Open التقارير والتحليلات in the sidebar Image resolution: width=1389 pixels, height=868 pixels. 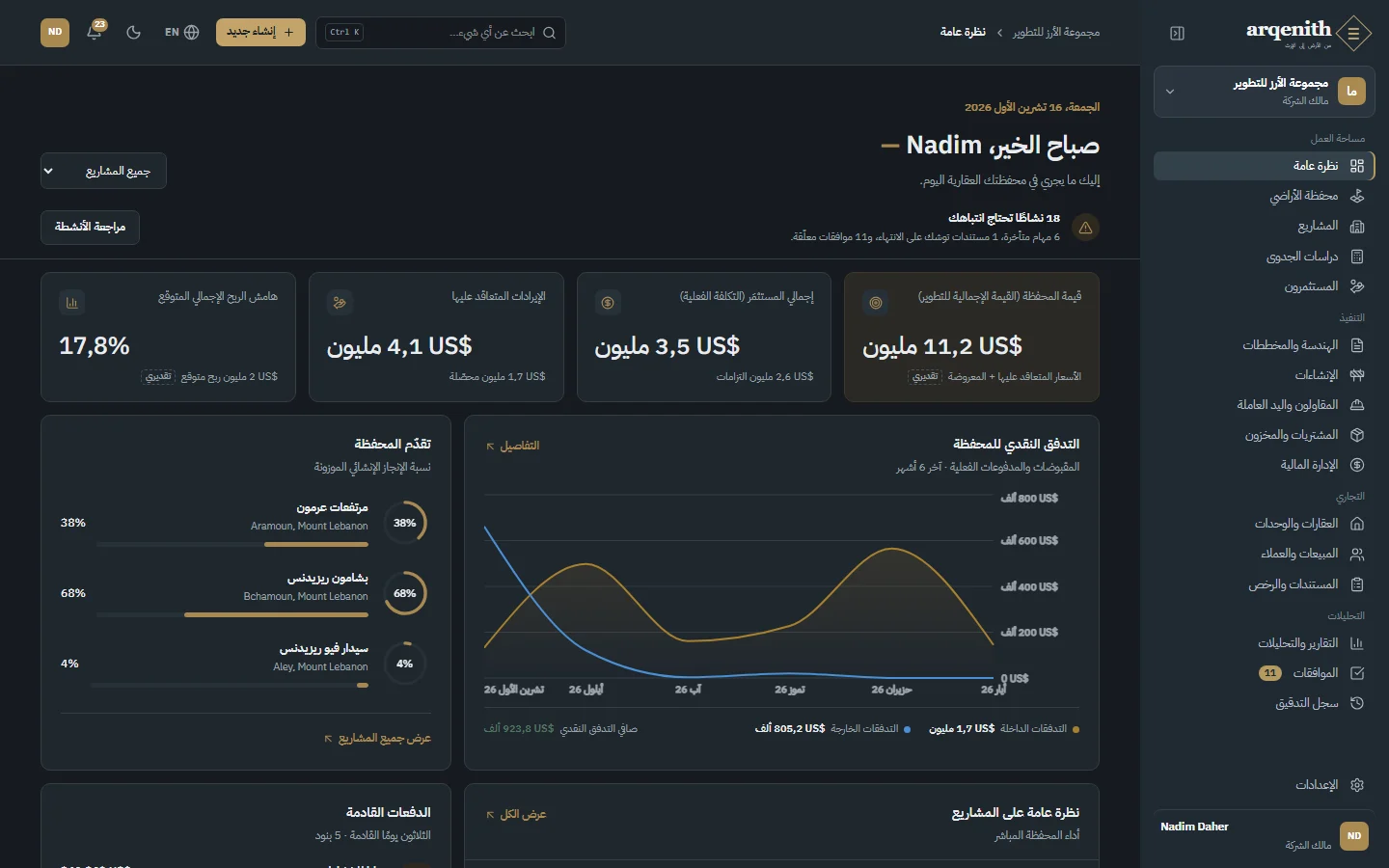tap(1264, 643)
